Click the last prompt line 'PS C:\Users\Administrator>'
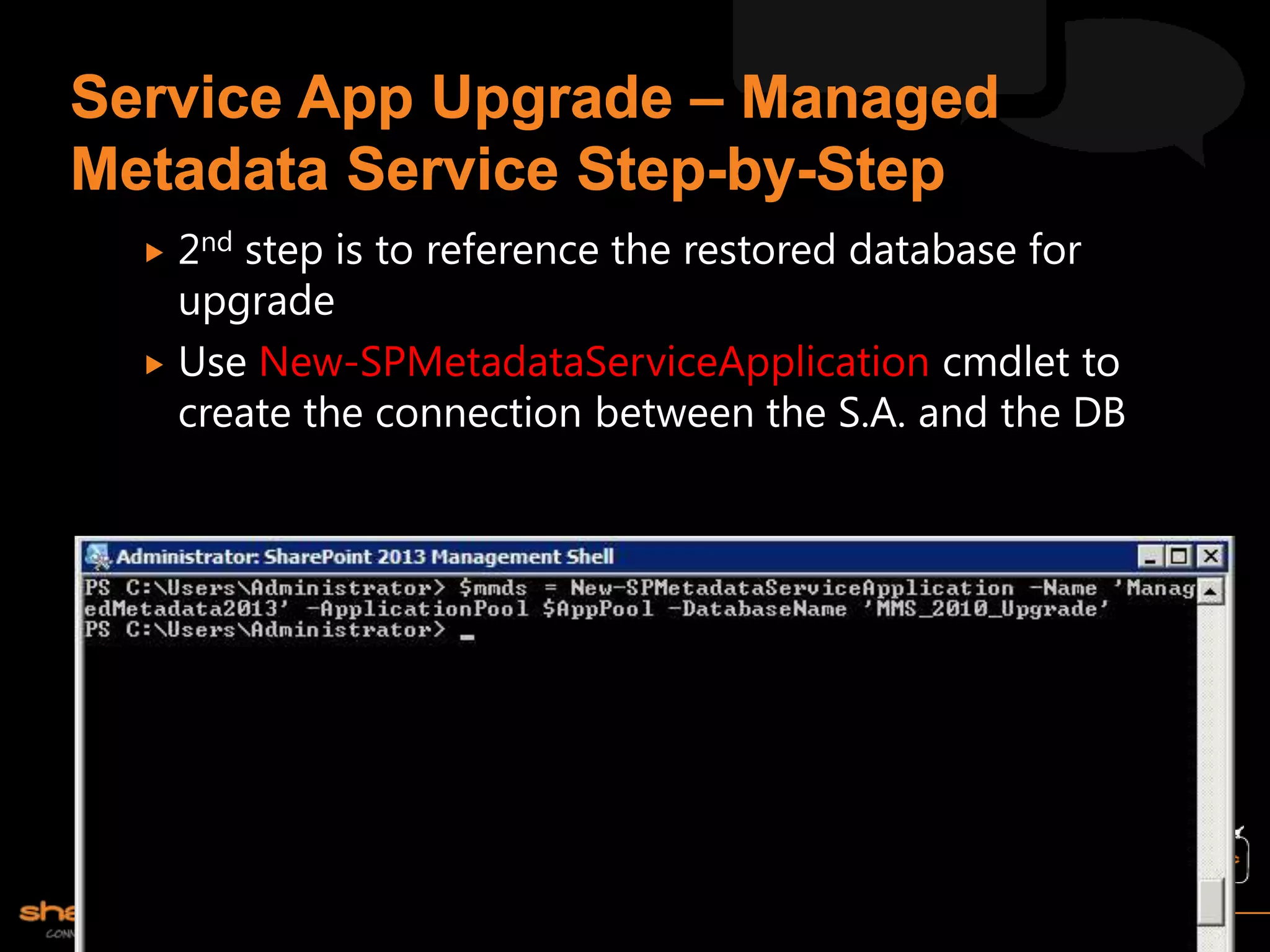Viewport: 1270px width, 952px height. pos(265,630)
